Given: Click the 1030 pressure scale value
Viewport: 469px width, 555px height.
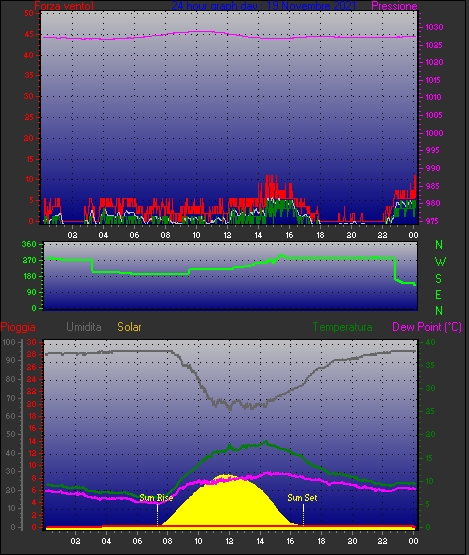Looking at the screenshot, I should point(434,27).
